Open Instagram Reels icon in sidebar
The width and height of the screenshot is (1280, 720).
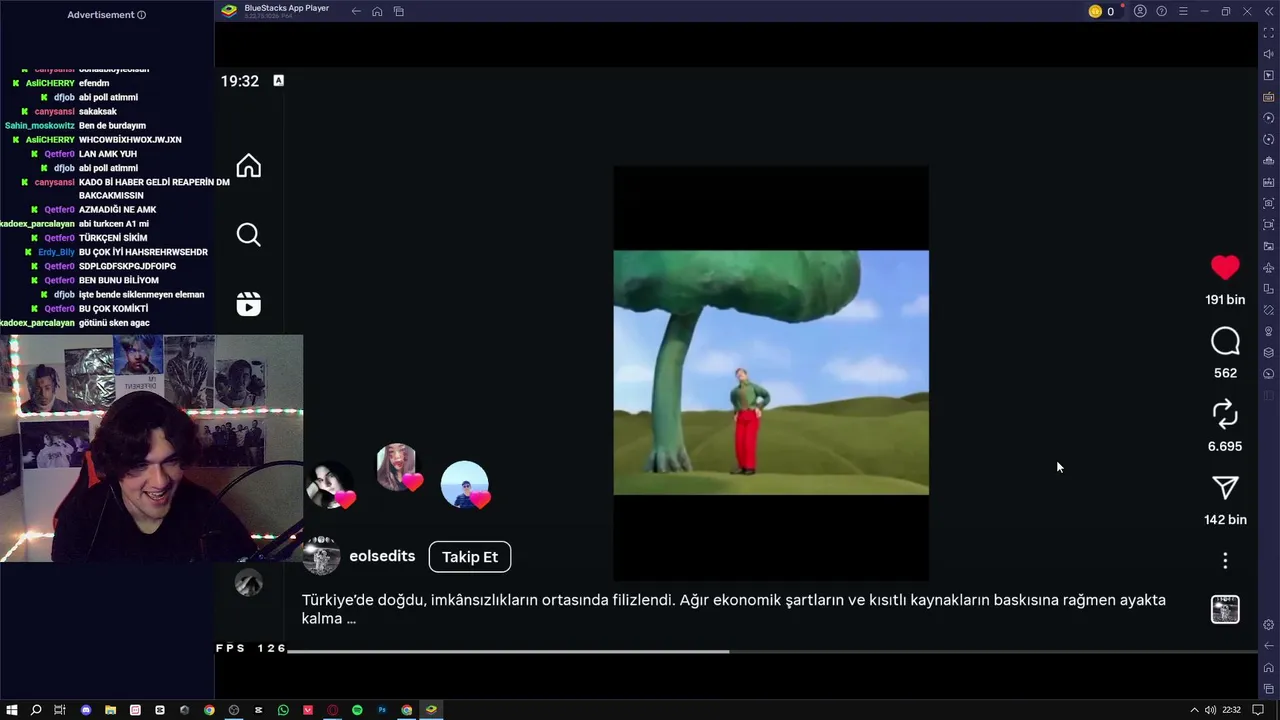tap(248, 304)
